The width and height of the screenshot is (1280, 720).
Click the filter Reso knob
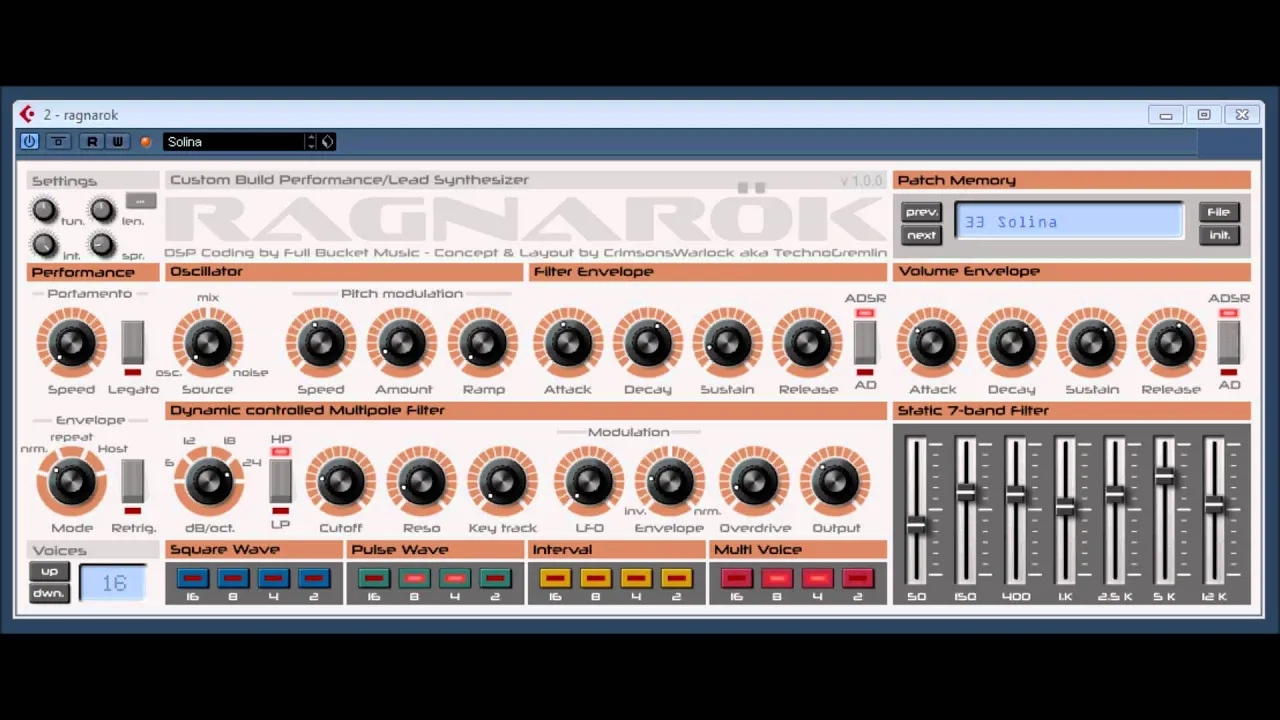(421, 482)
